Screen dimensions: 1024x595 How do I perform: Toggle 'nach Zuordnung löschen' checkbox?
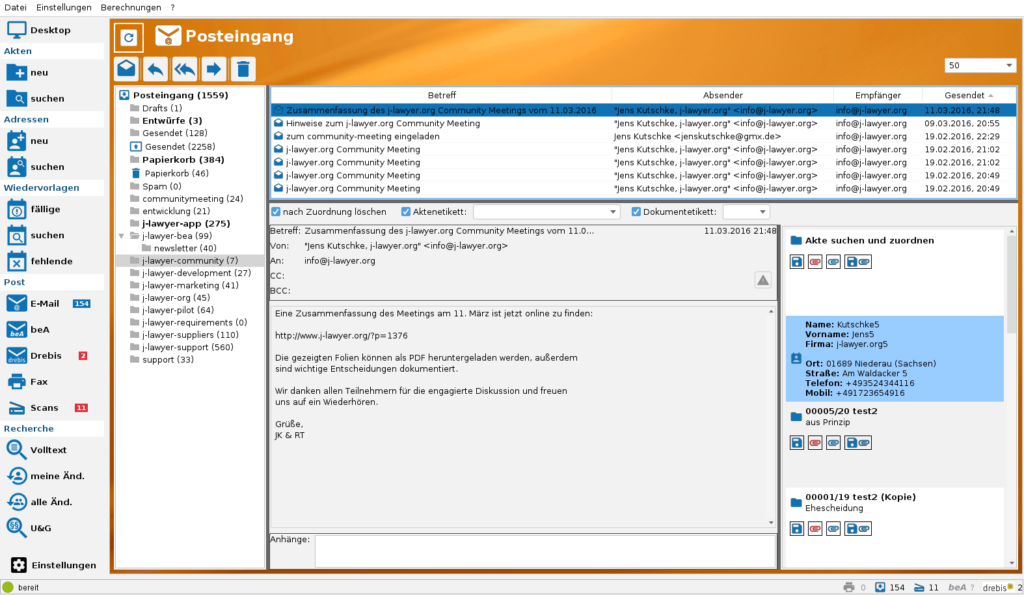tap(276, 212)
